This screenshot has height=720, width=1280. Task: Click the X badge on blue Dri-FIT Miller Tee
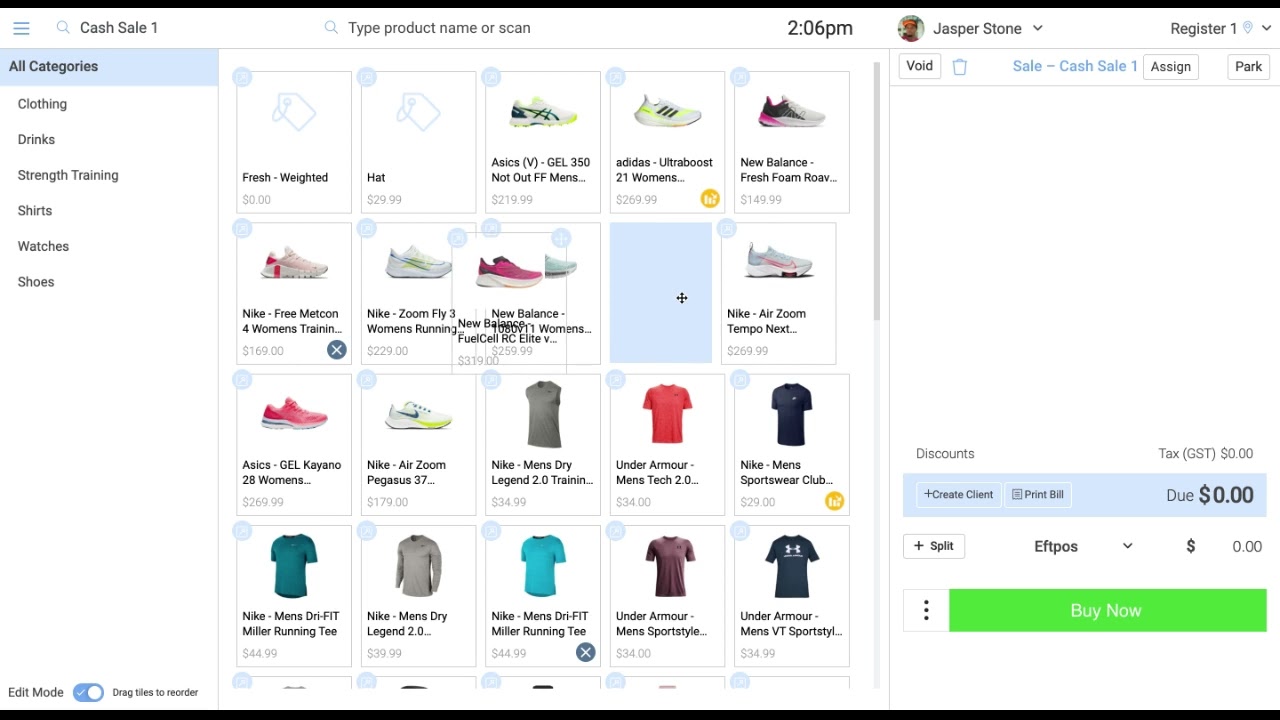pyautogui.click(x=585, y=653)
